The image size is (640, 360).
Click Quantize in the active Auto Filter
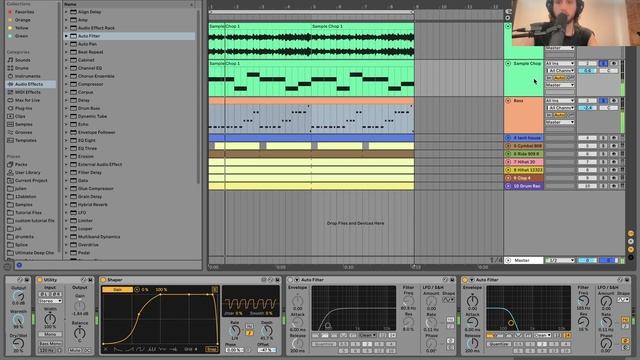(x=498, y=344)
